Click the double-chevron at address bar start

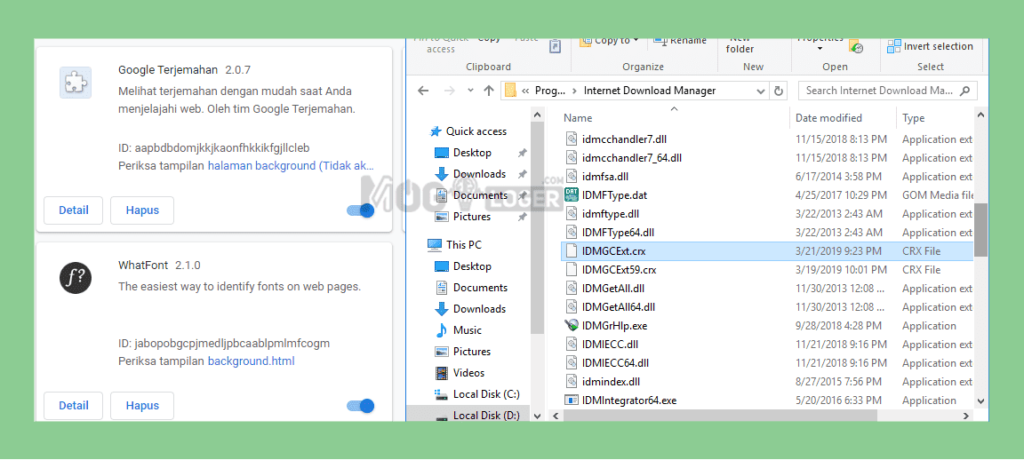525,91
